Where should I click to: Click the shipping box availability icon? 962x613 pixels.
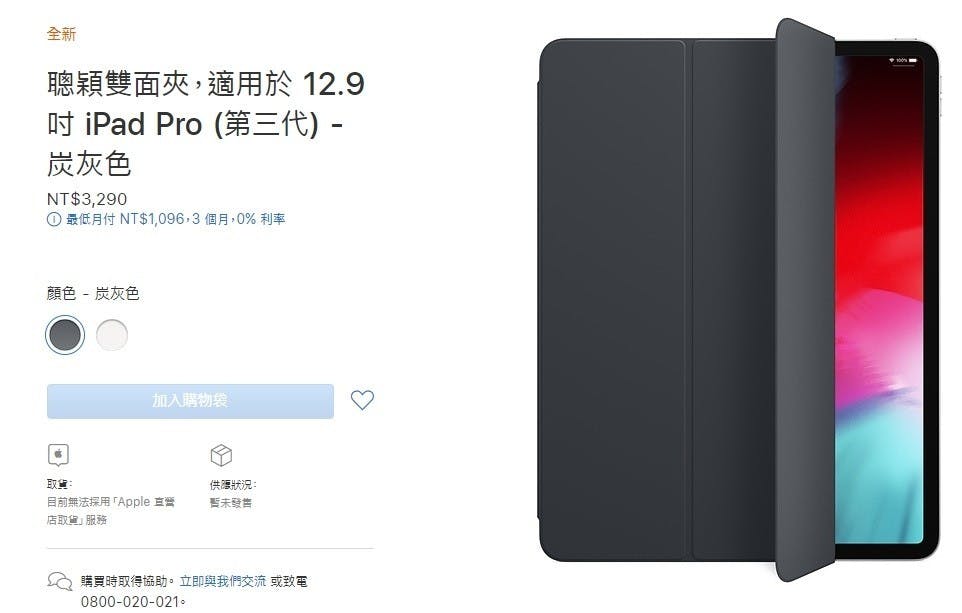[221, 455]
